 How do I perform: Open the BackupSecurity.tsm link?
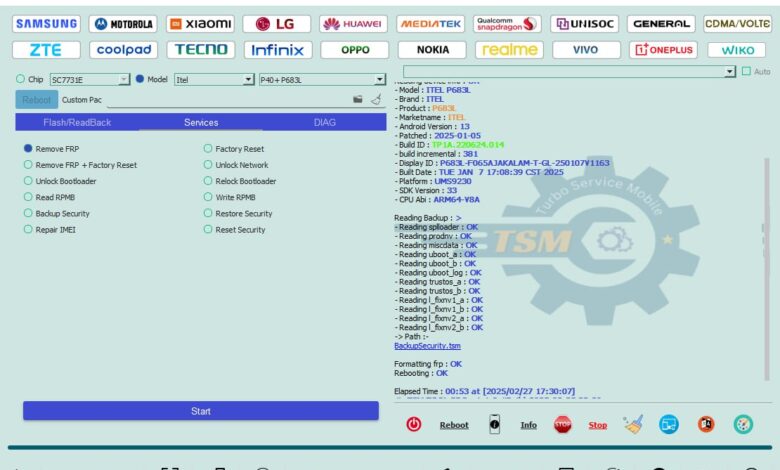click(427, 345)
